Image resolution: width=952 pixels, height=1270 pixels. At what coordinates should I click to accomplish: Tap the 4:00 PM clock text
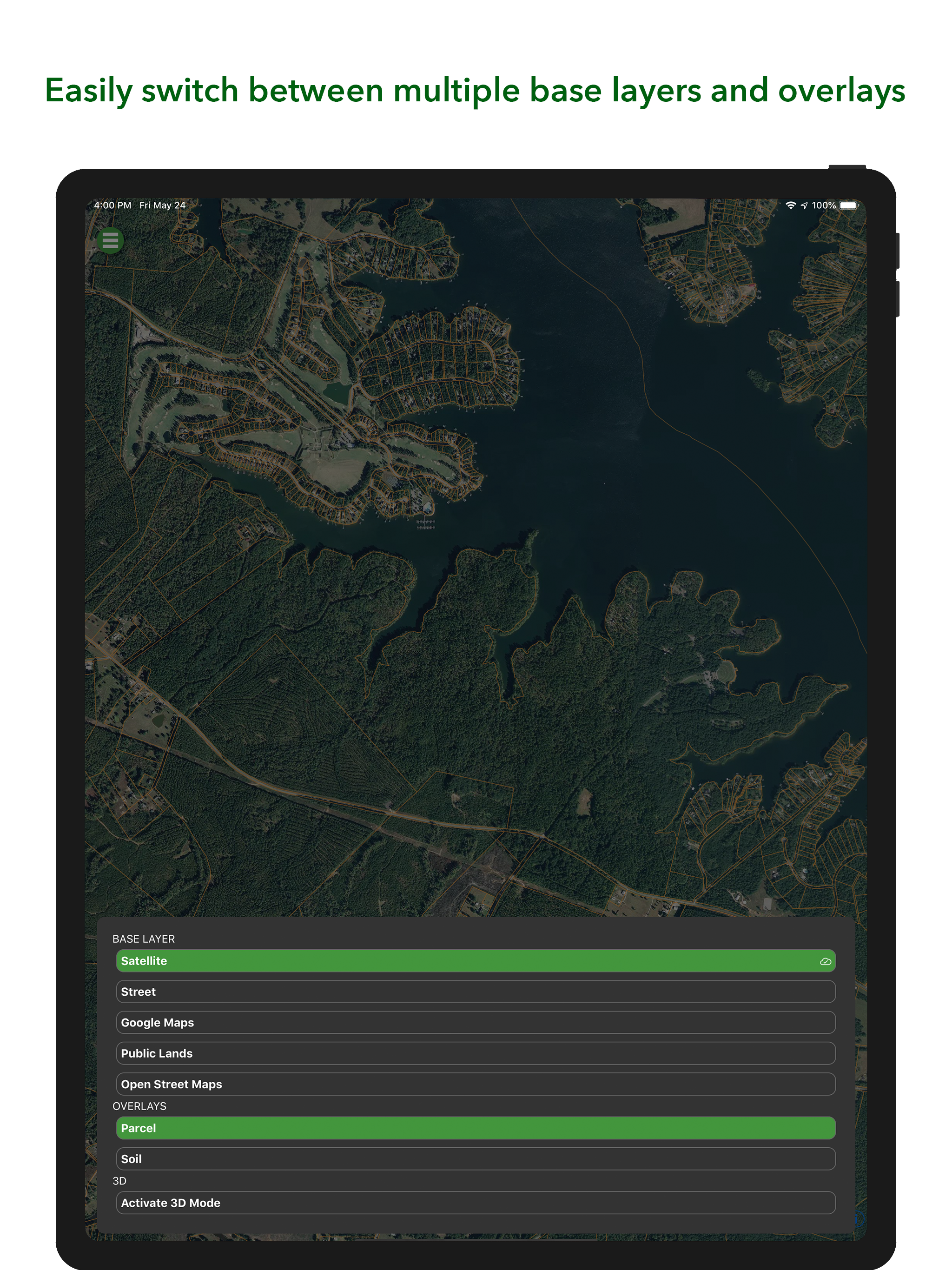click(112, 205)
